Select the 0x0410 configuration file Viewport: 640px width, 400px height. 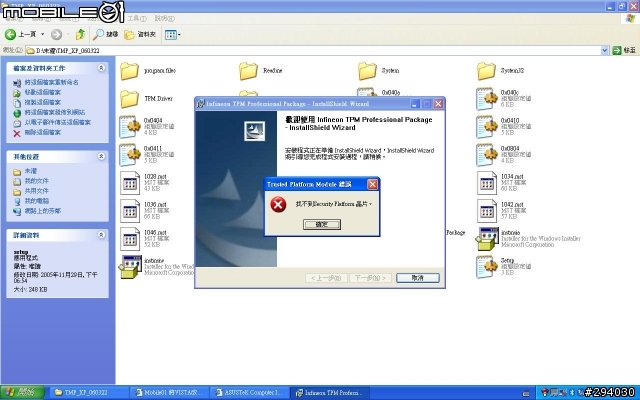504,127
